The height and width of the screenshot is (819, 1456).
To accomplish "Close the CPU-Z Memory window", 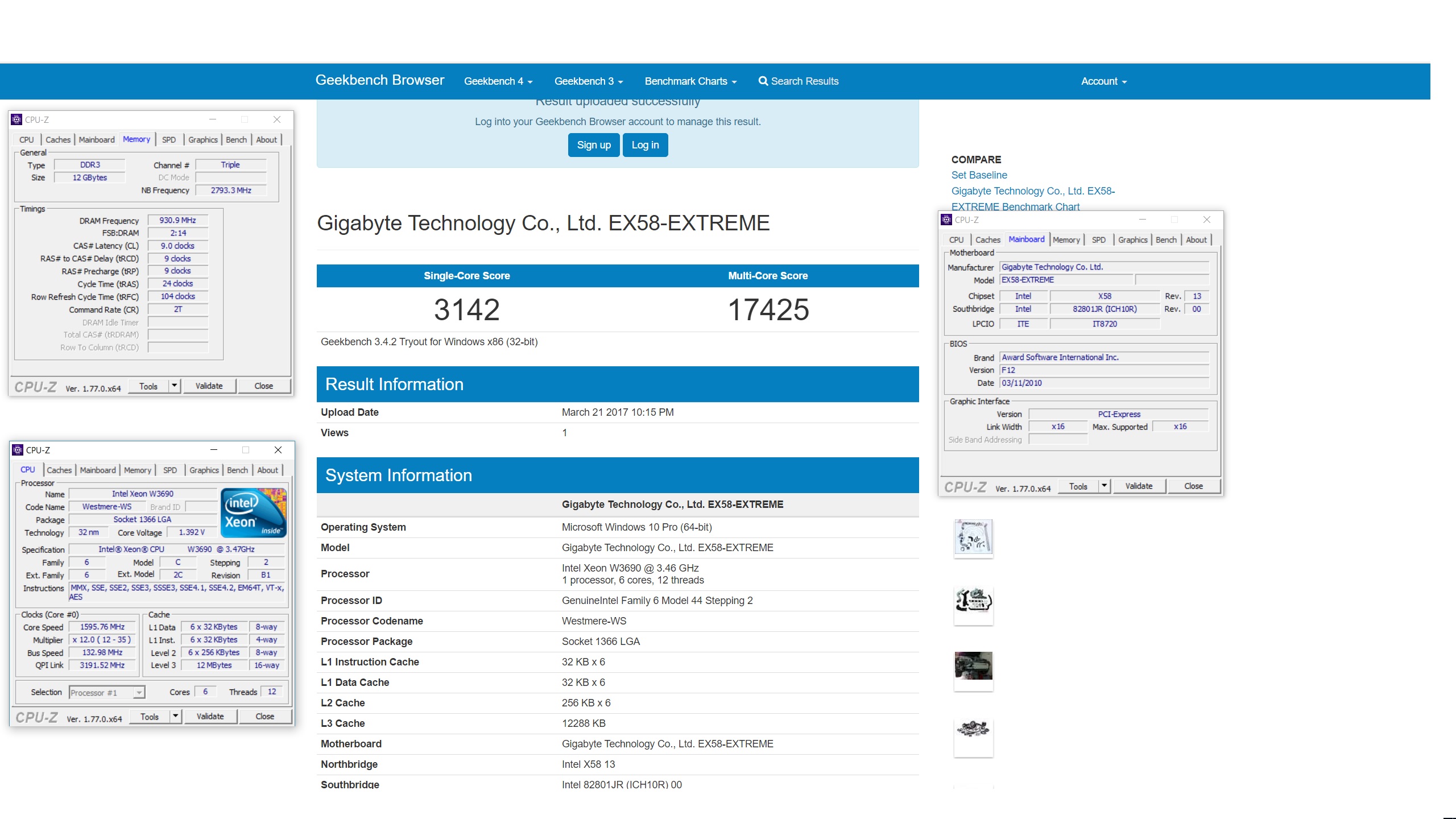I will pos(277,119).
